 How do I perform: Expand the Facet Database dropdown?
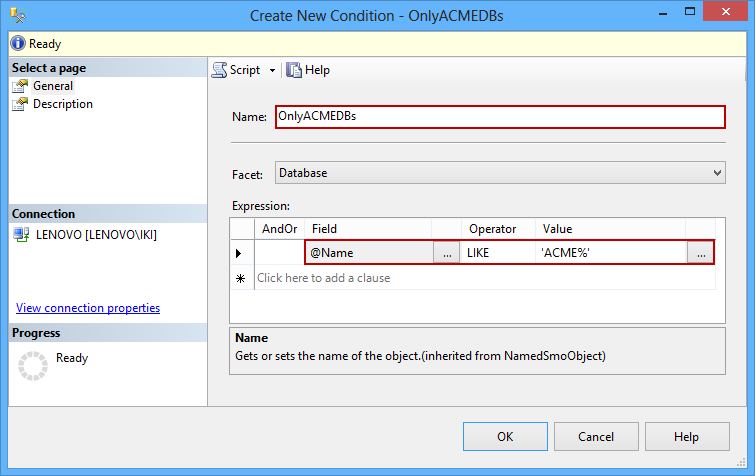(x=716, y=173)
